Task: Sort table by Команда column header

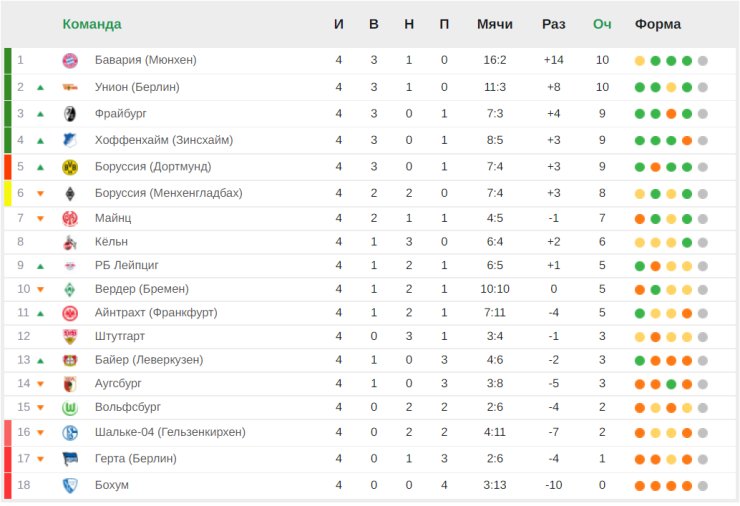Action: [x=92, y=24]
